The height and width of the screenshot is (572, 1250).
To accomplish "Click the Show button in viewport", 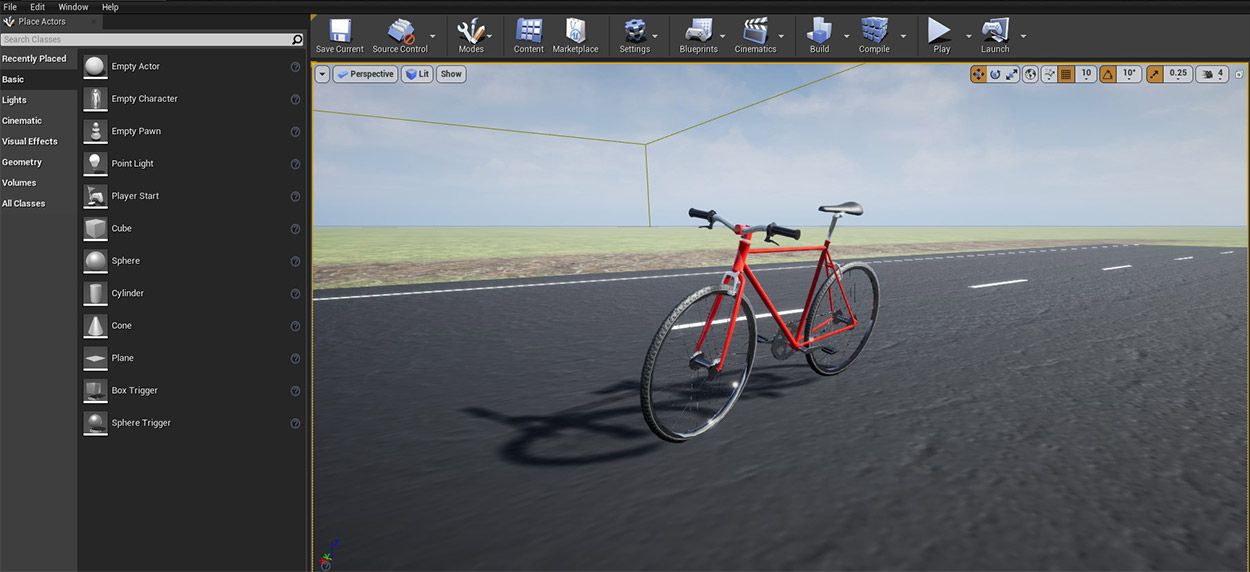I will [451, 74].
